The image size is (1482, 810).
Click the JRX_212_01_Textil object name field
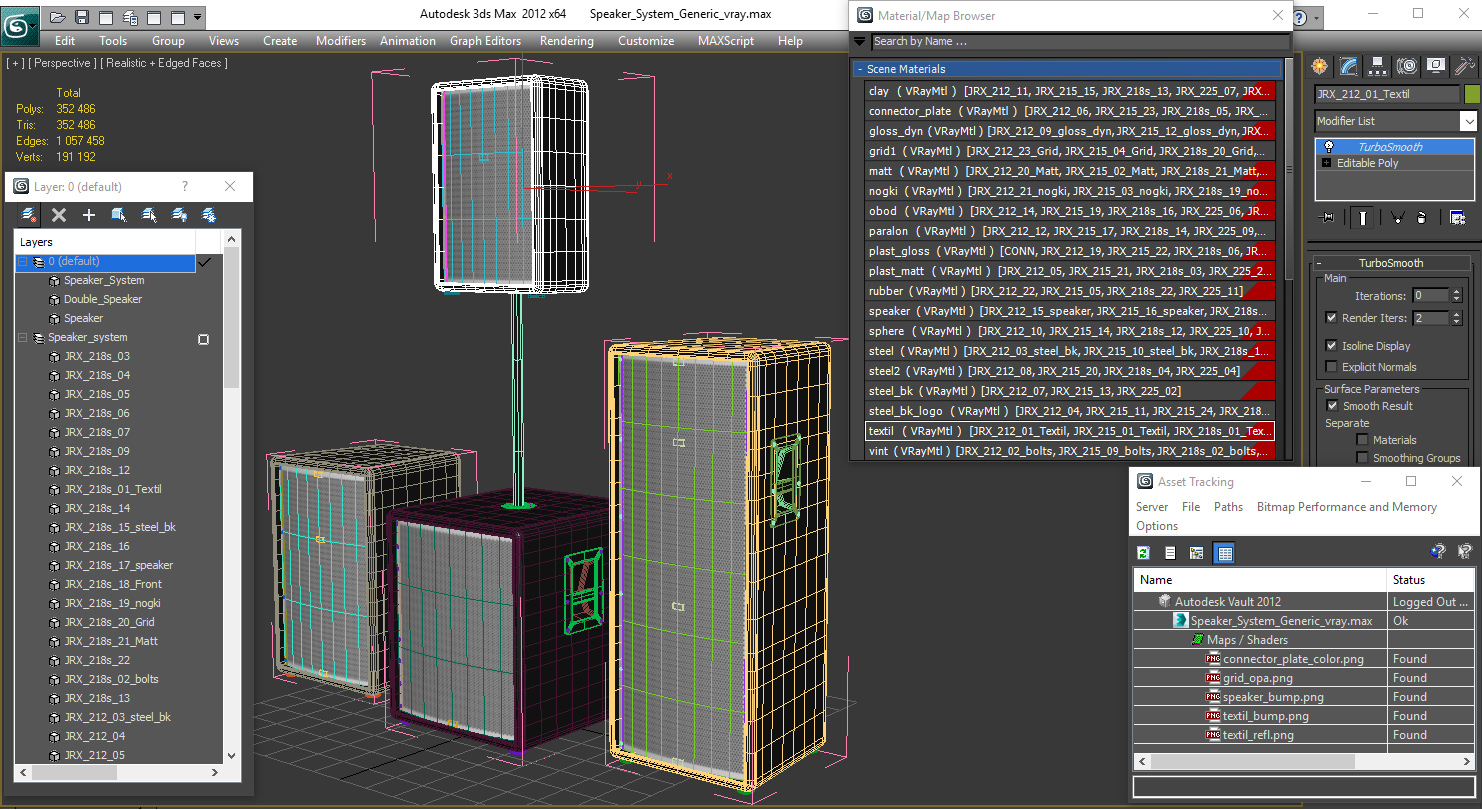point(1387,94)
